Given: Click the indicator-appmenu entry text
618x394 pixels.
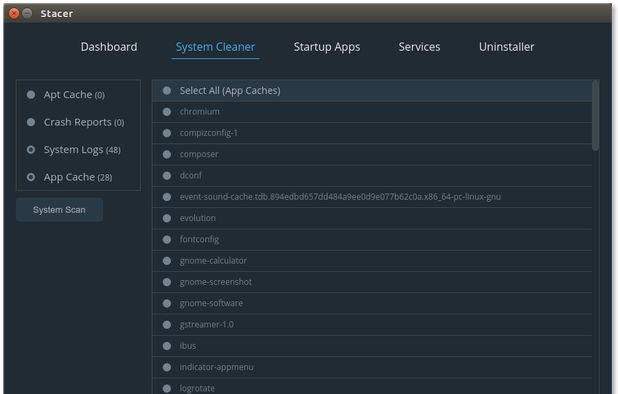Looking at the screenshot, I should pos(216,367).
